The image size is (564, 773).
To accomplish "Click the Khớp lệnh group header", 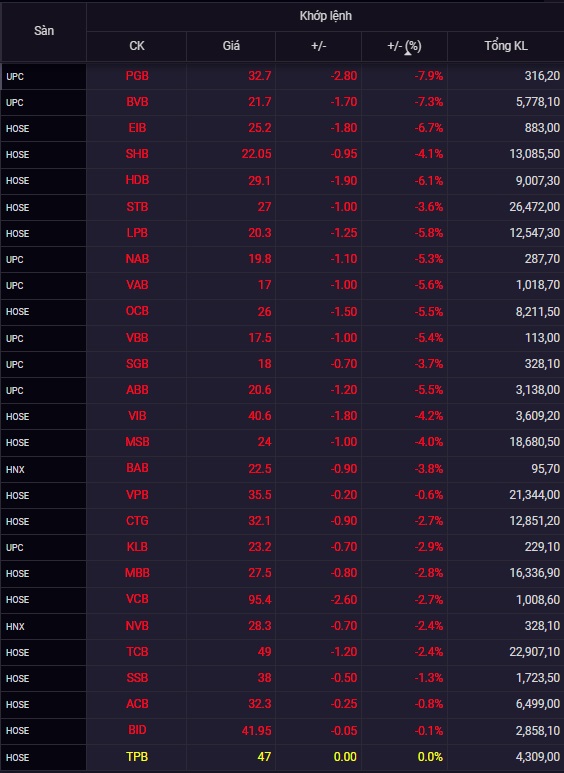I will (325, 16).
